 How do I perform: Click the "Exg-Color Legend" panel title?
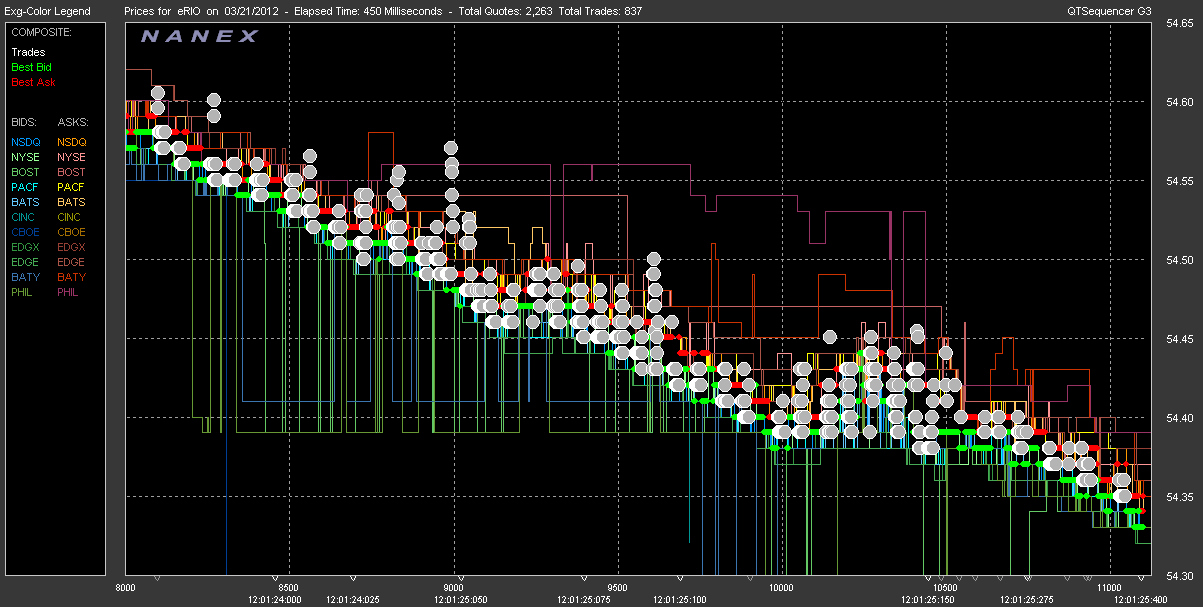[47, 11]
